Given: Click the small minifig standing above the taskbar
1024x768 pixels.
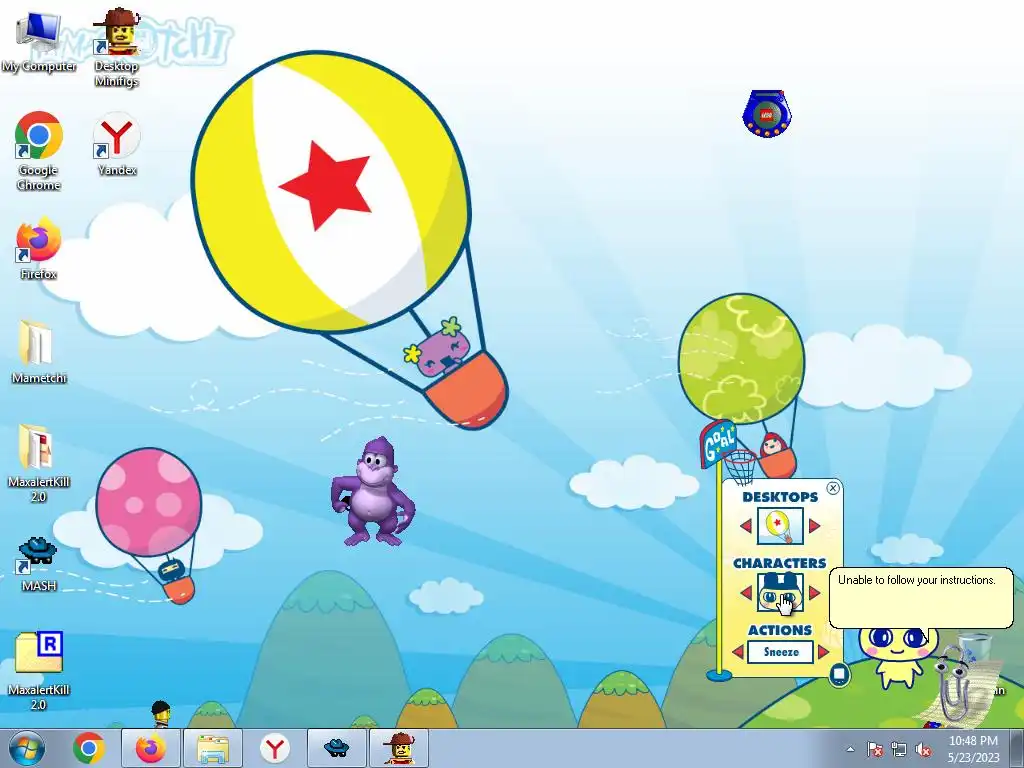Looking at the screenshot, I should click(161, 714).
